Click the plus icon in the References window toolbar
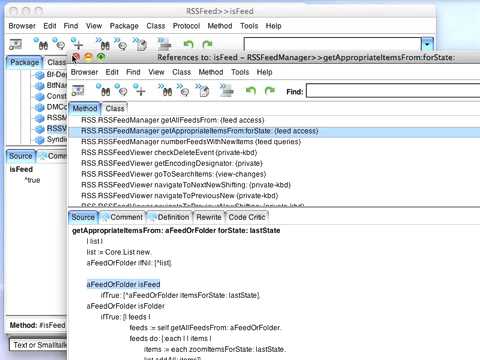Viewport: 480px width, 360px height. coord(140,90)
